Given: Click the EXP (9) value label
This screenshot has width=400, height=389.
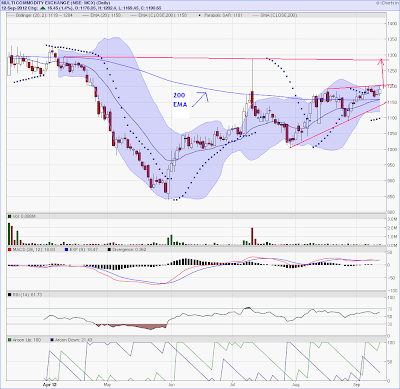Looking at the screenshot, I should coord(84,249).
